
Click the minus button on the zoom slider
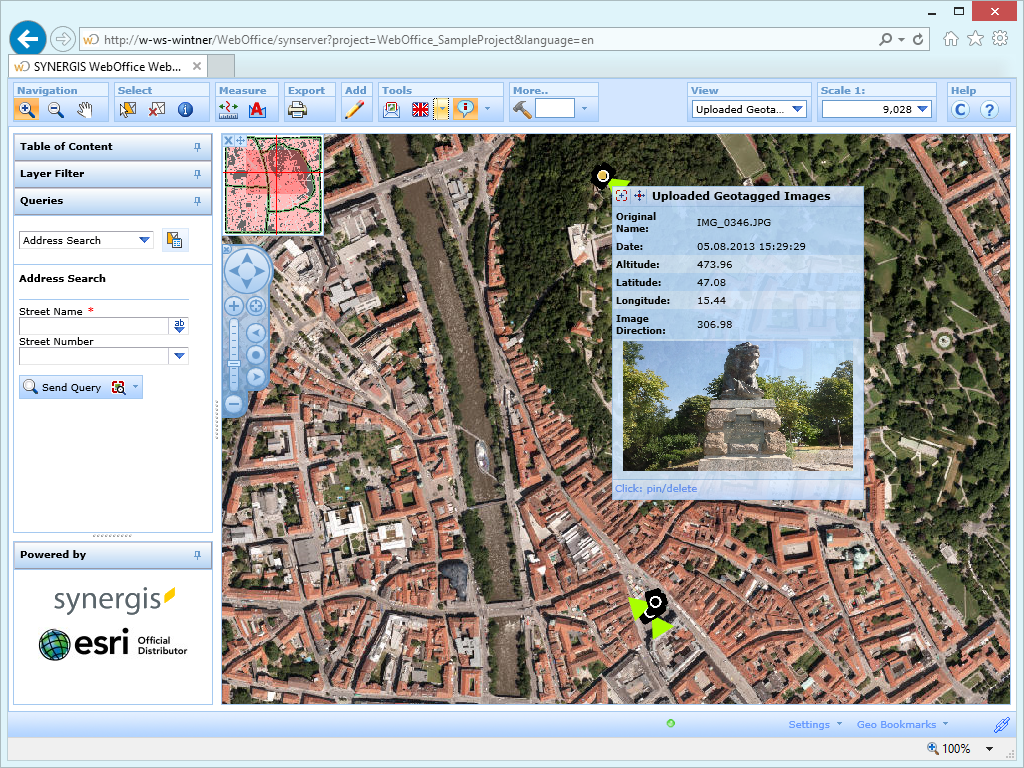(233, 404)
